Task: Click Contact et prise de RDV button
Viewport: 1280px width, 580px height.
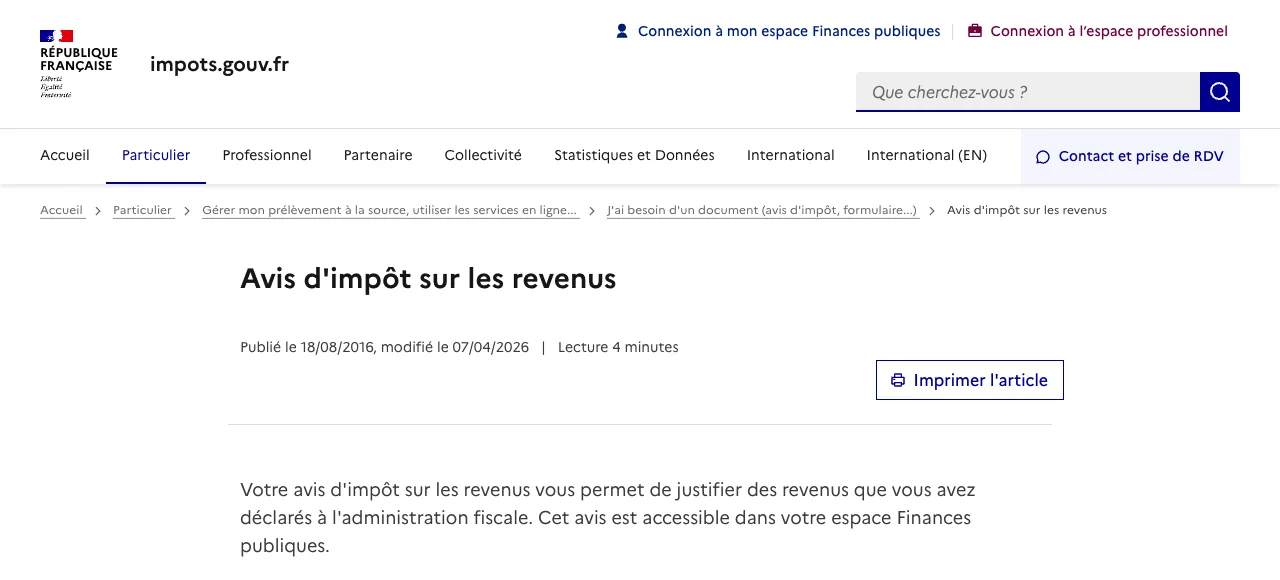Action: (1130, 156)
